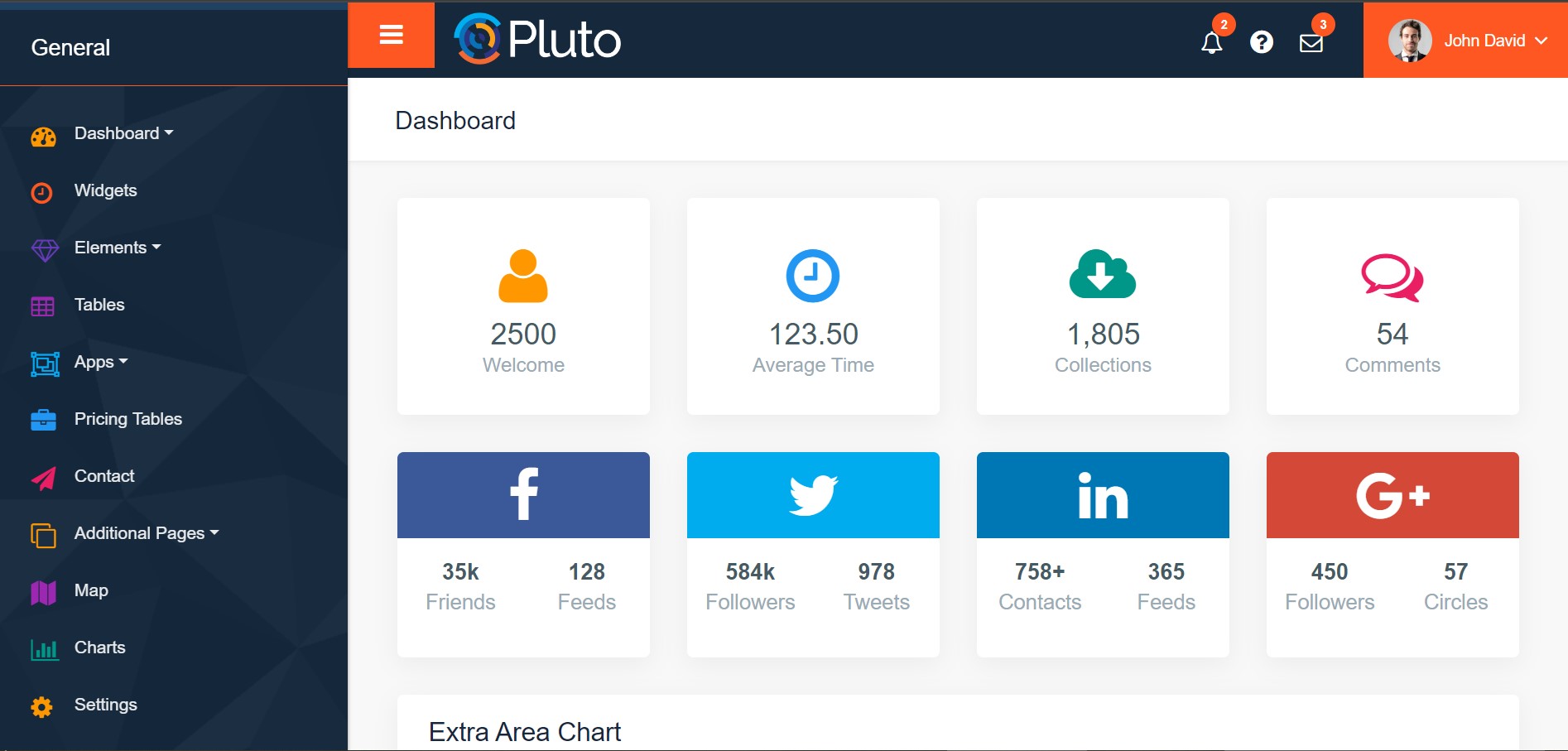Expand the Apps sidebar submenu
The width and height of the screenshot is (1568, 751).
pyautogui.click(x=100, y=362)
